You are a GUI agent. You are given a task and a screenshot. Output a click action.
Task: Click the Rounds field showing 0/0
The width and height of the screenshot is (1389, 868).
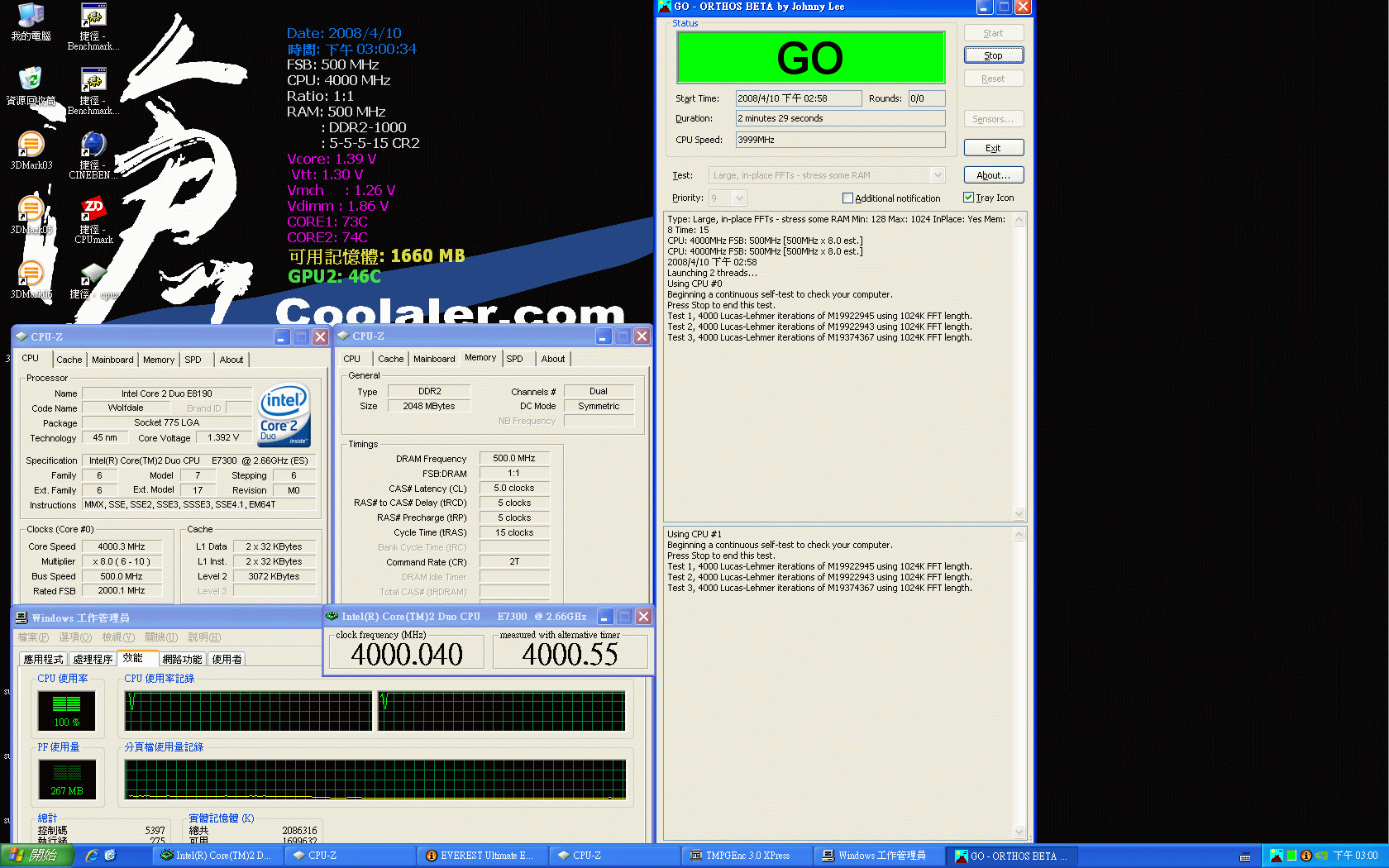[926, 98]
